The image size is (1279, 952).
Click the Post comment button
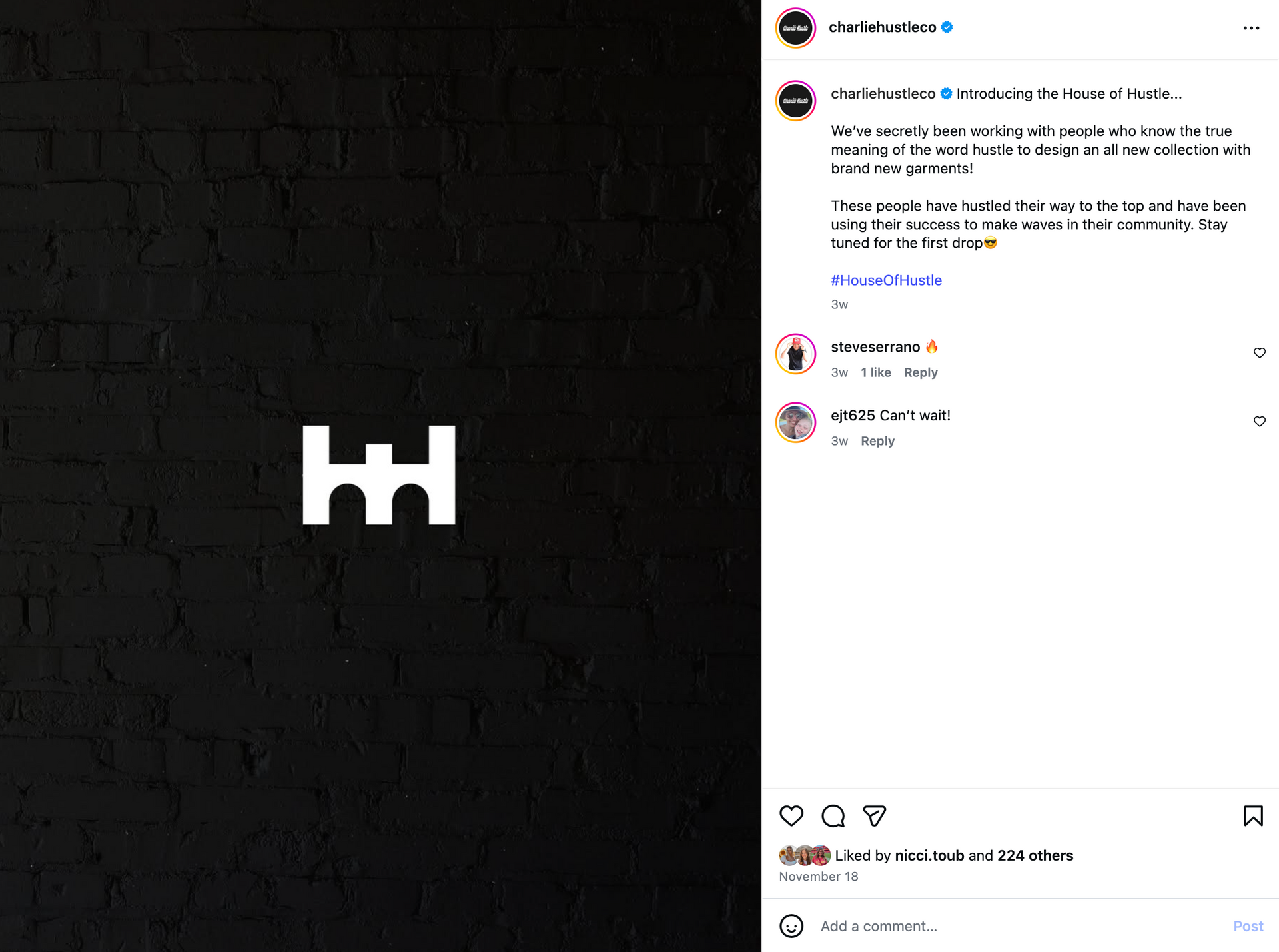[1248, 926]
